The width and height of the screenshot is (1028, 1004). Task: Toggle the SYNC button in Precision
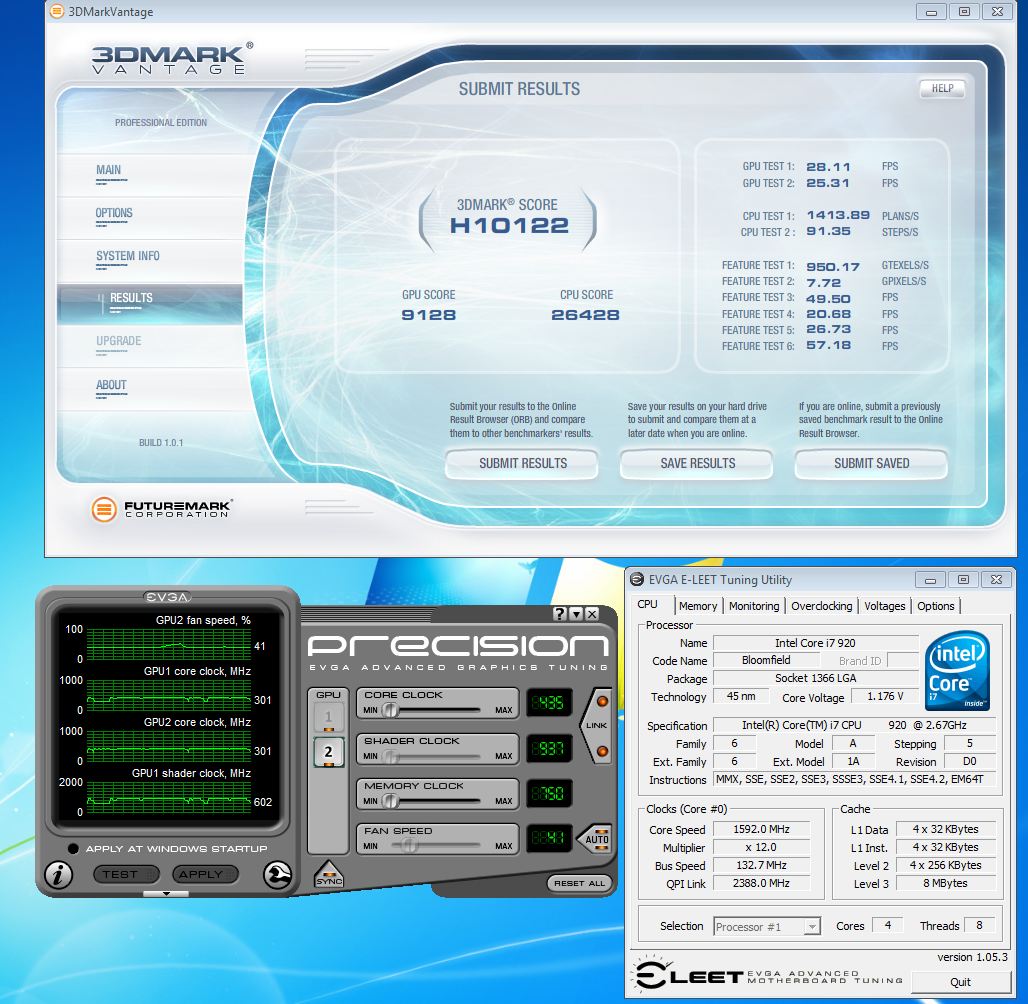point(328,875)
